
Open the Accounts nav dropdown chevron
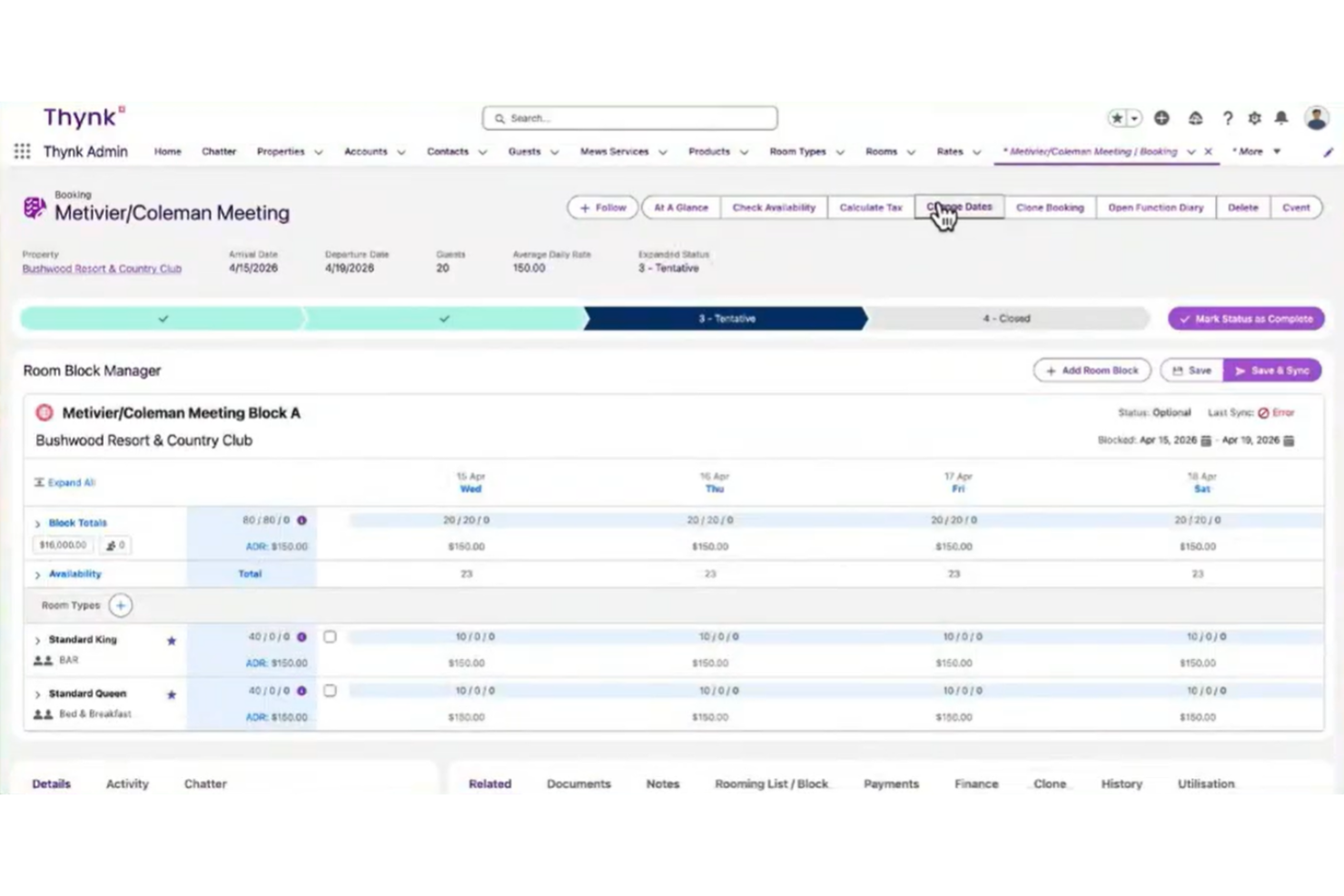[400, 153]
